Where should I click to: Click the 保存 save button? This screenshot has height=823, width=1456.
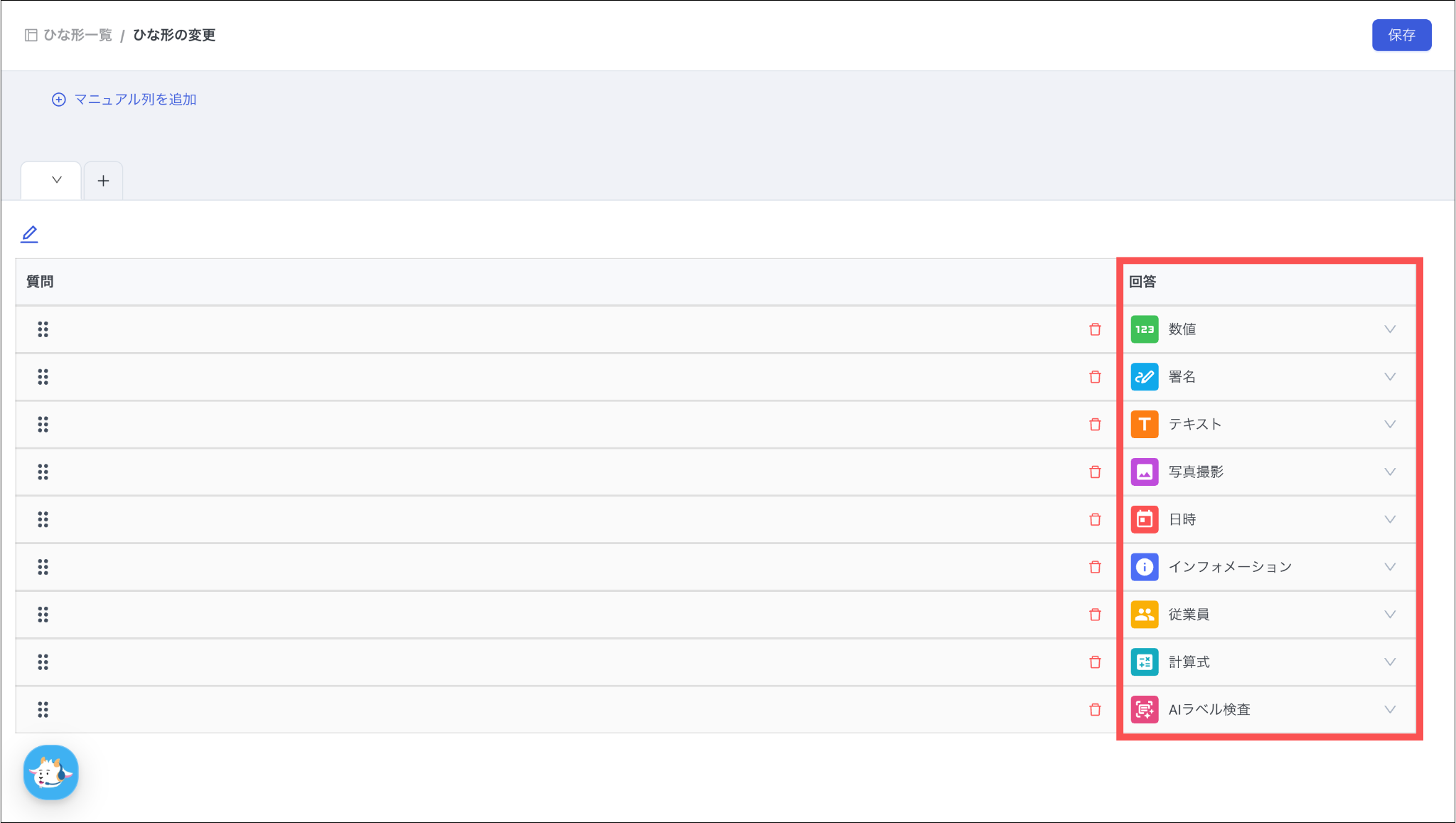click(x=1401, y=36)
